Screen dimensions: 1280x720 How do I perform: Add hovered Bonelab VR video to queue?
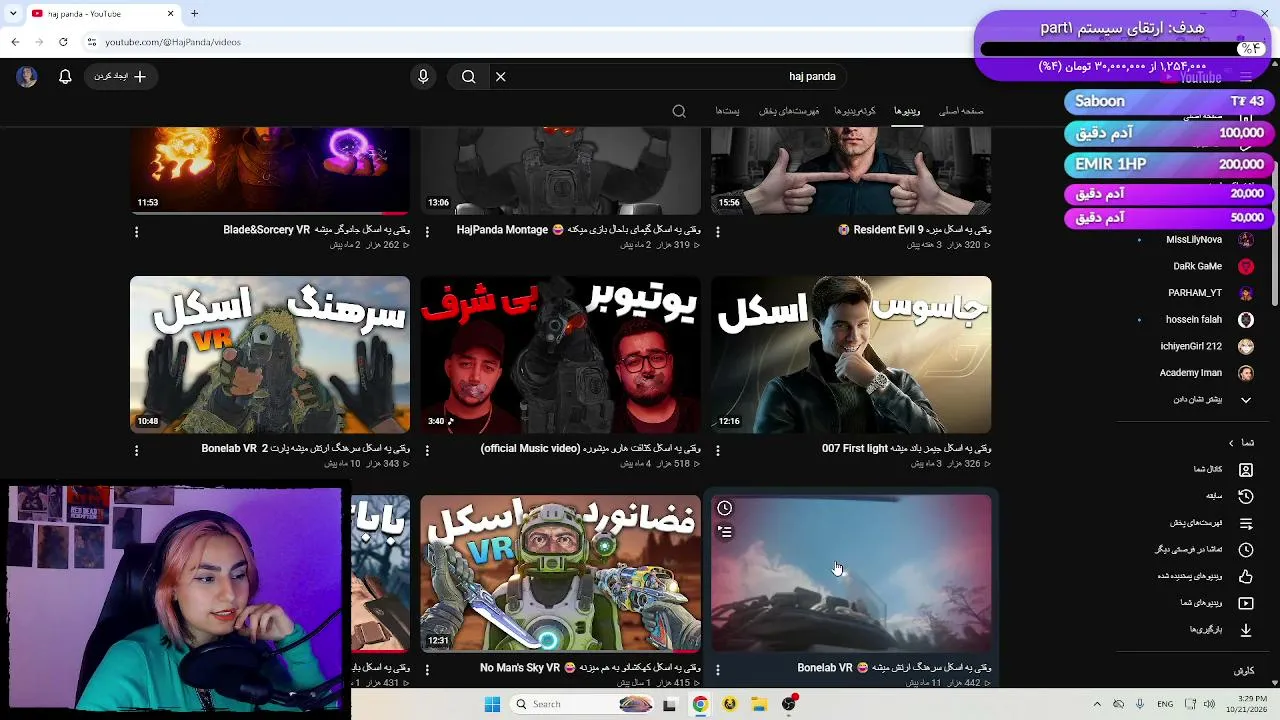coord(725,532)
